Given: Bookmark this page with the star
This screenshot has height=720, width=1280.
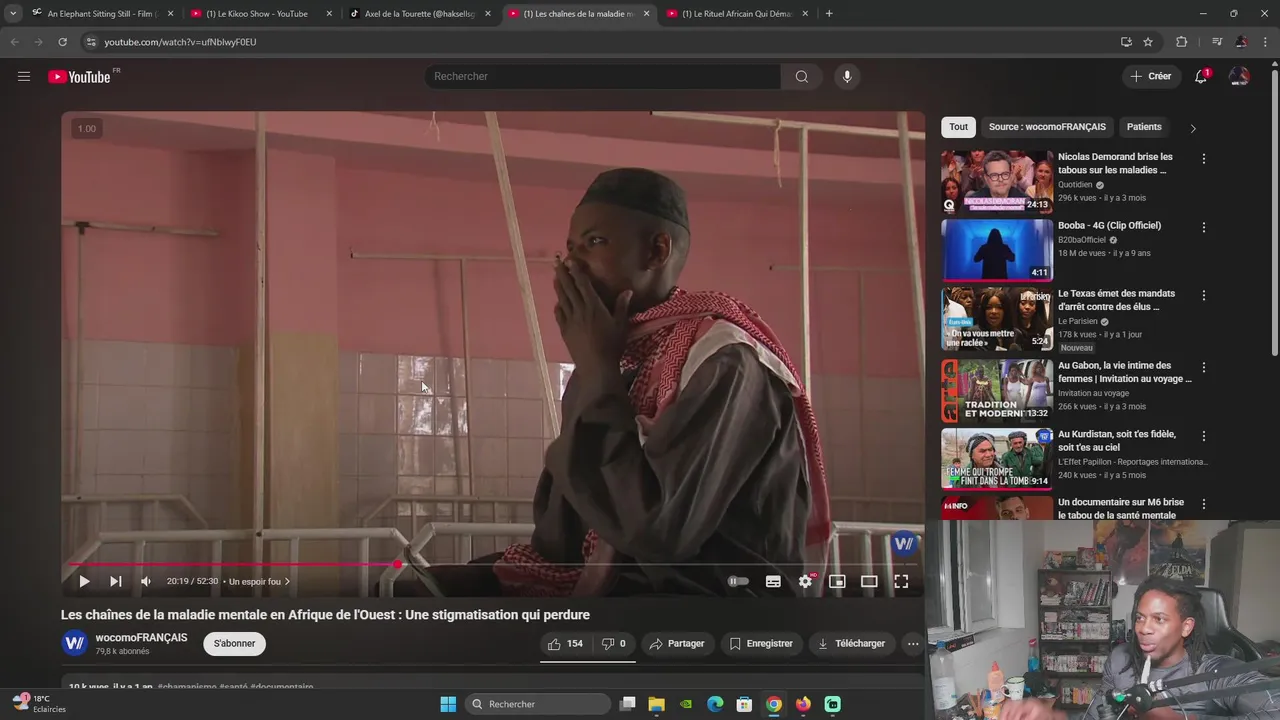Looking at the screenshot, I should click(x=1148, y=42).
